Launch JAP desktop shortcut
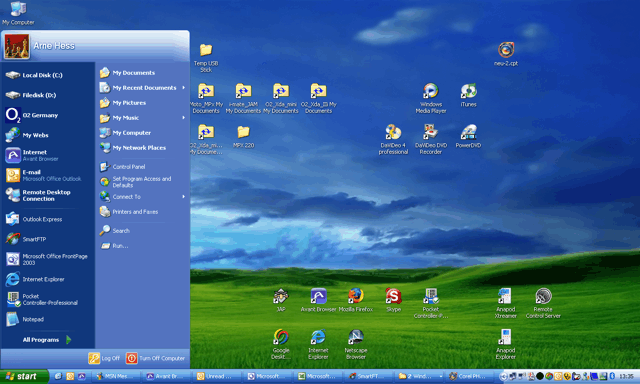This screenshot has height=384, width=640. tap(281, 300)
